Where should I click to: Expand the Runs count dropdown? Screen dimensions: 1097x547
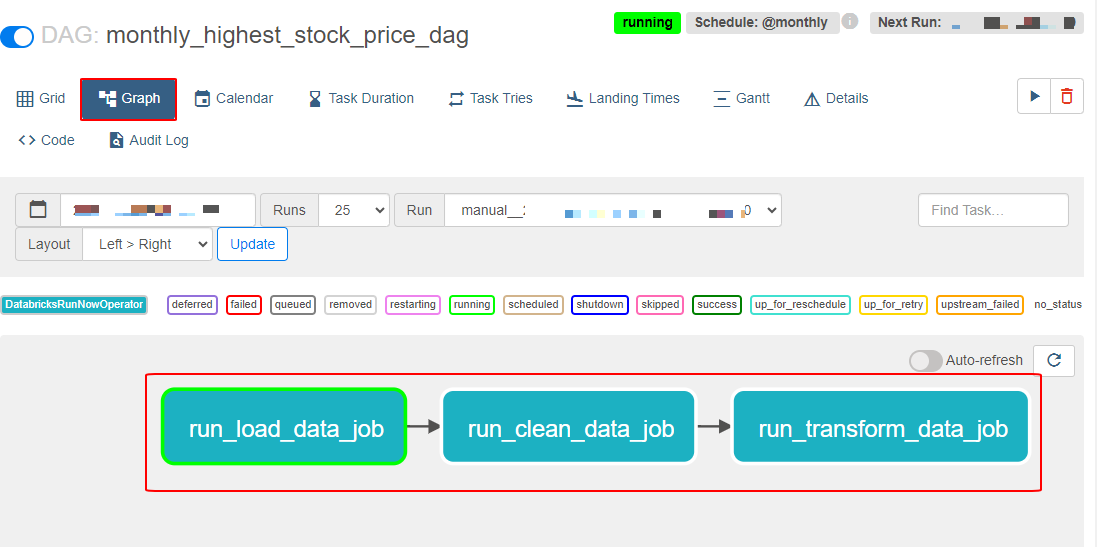pyautogui.click(x=353, y=210)
